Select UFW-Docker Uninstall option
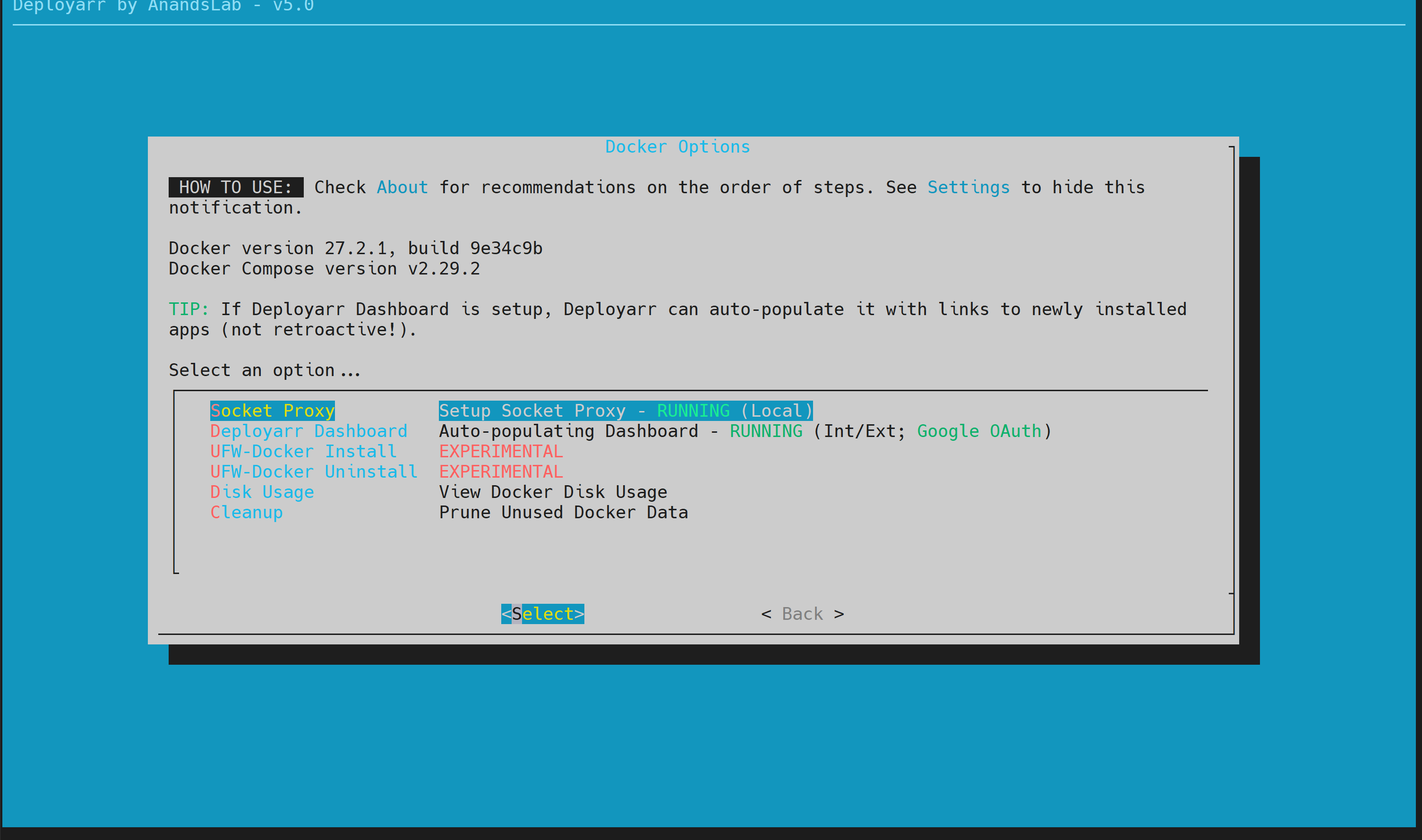This screenshot has width=1422, height=840. click(314, 471)
